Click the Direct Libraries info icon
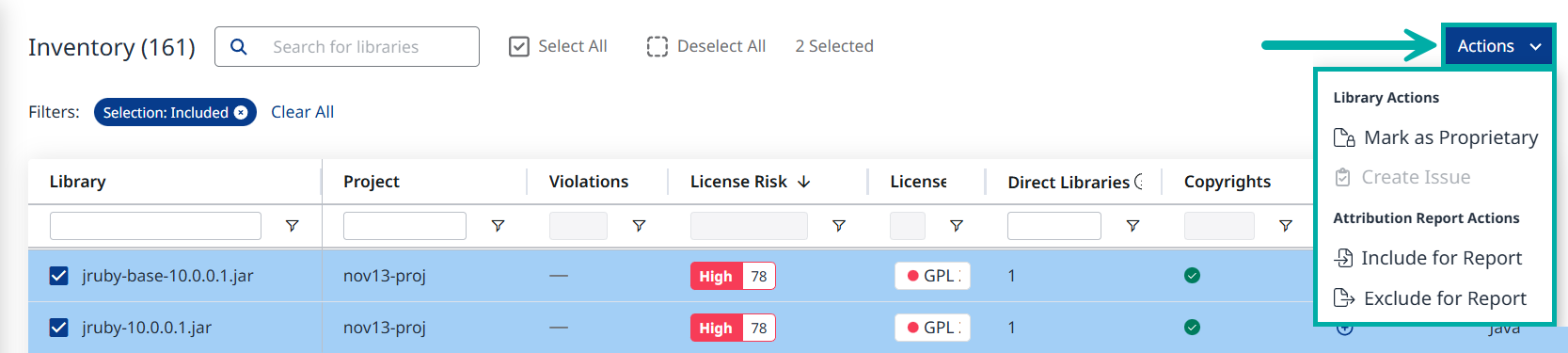The height and width of the screenshot is (353, 1568). point(1139,182)
